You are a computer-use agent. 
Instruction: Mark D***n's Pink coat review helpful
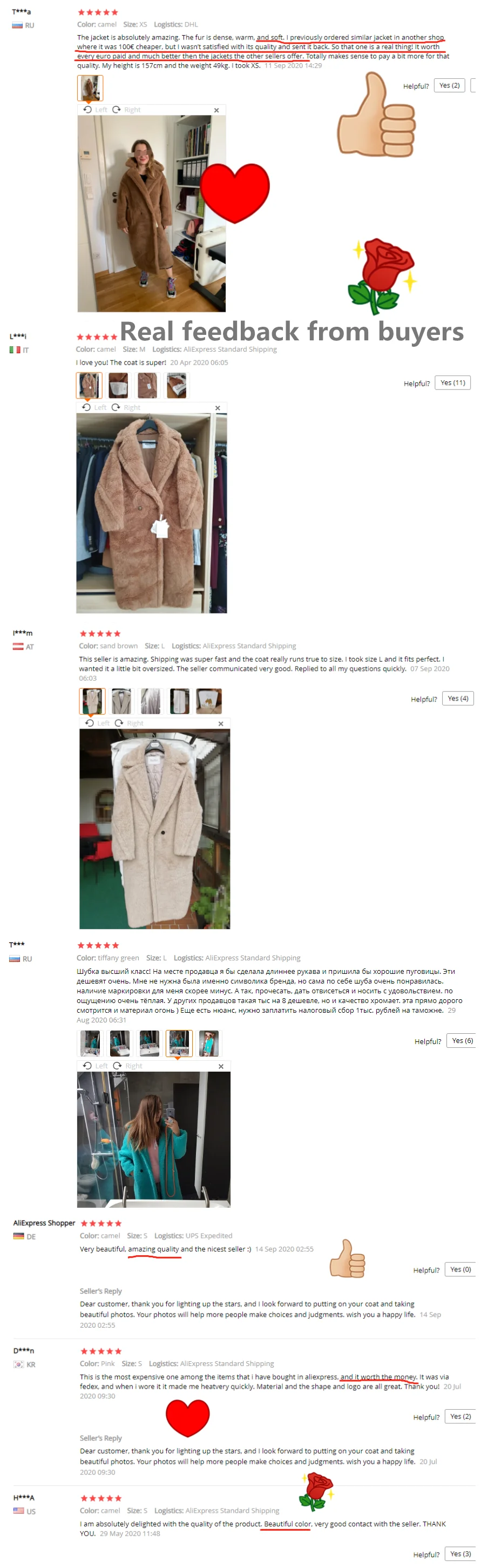460,1416
